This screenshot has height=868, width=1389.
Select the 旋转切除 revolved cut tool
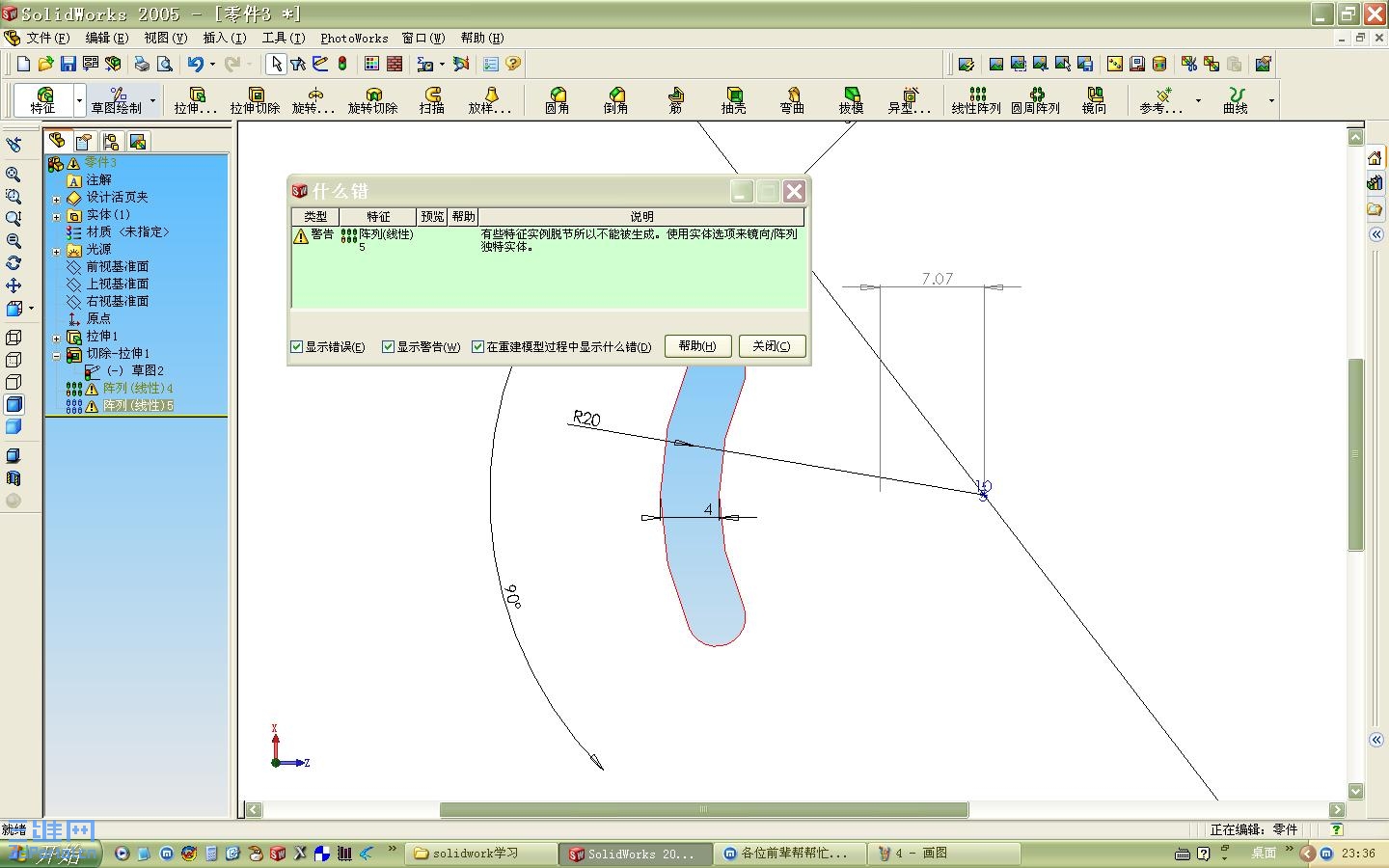(x=372, y=100)
